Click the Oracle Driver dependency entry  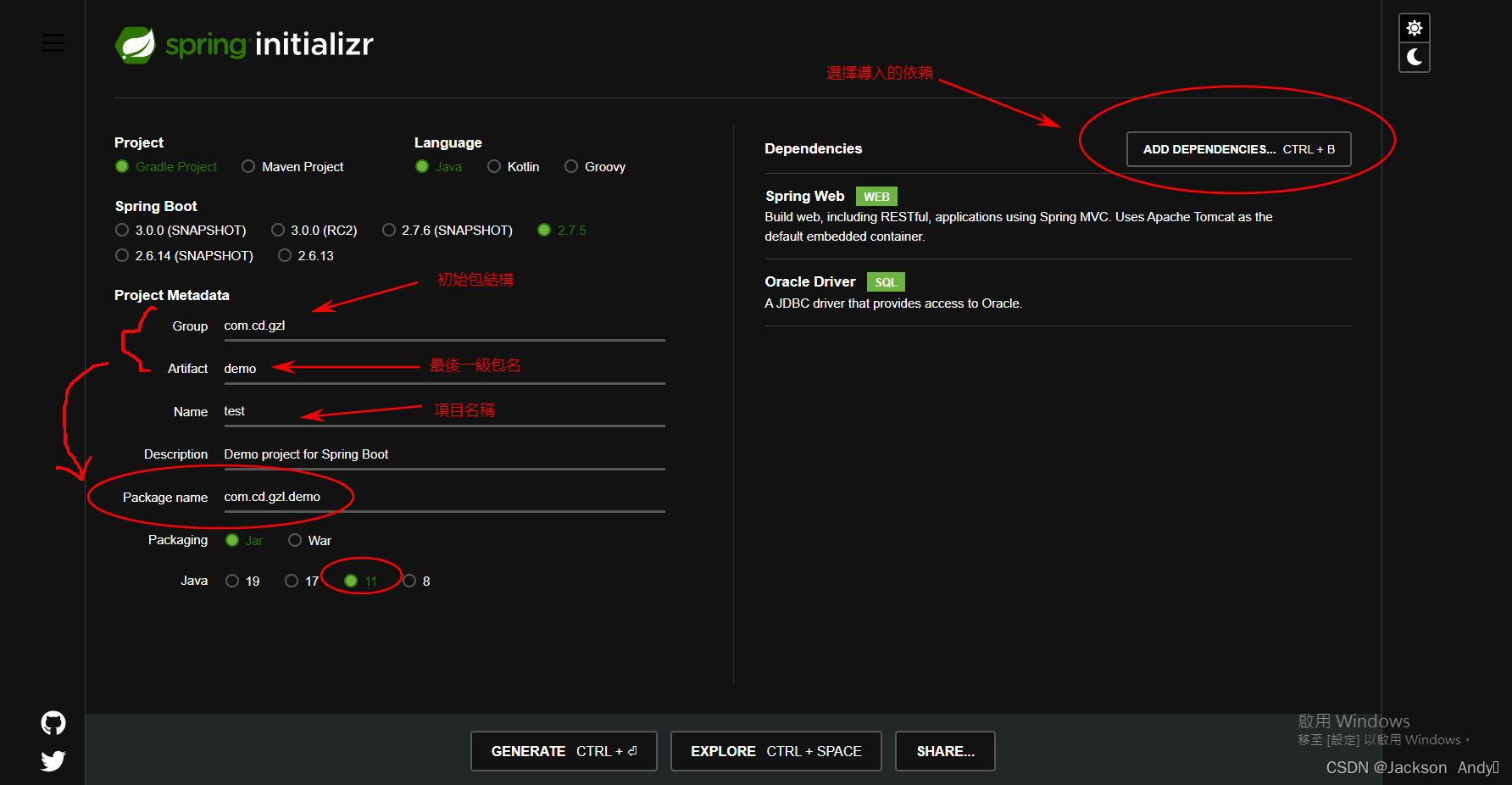pyautogui.click(x=1058, y=292)
